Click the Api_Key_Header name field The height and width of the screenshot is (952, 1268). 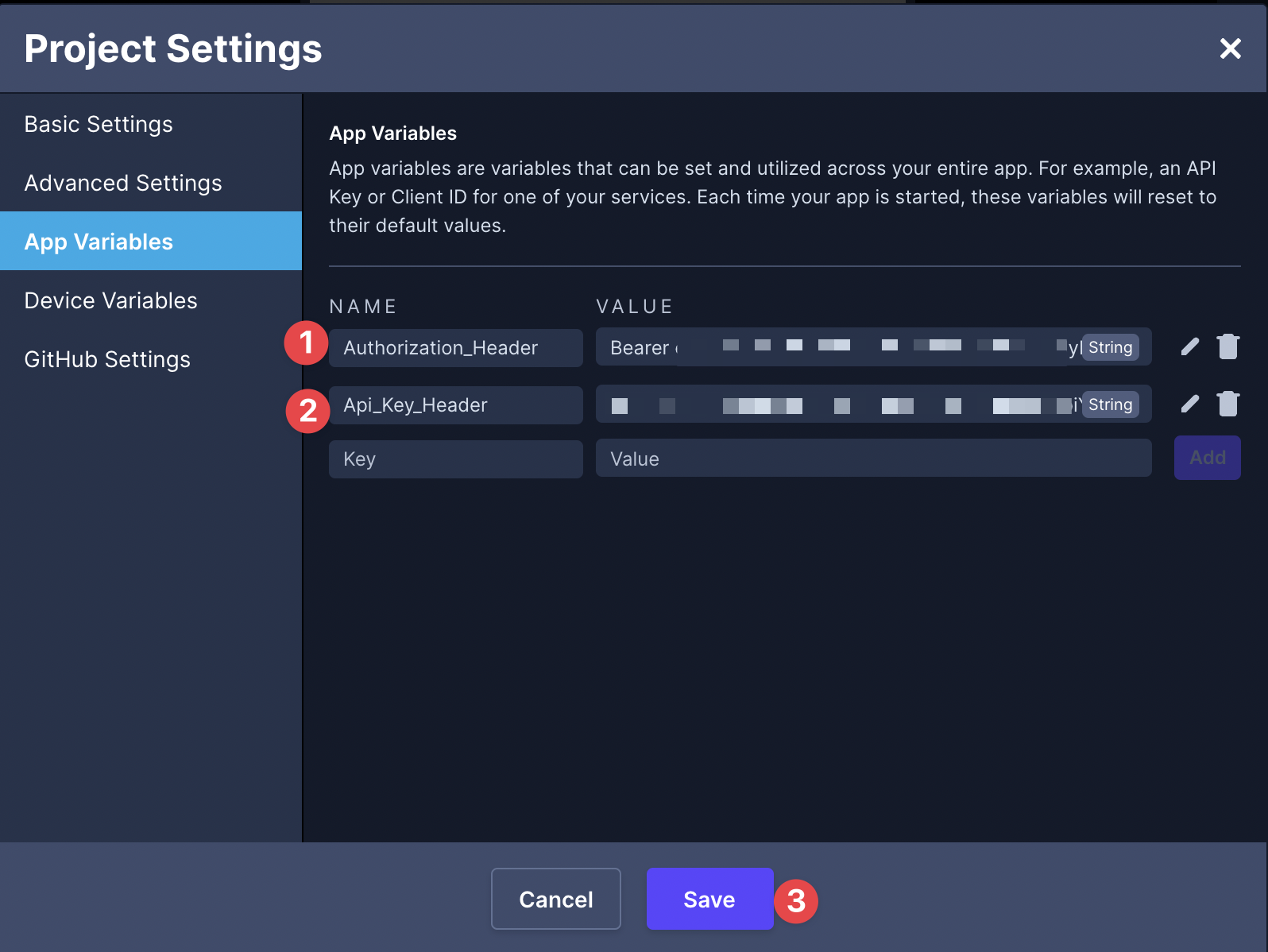coord(456,405)
